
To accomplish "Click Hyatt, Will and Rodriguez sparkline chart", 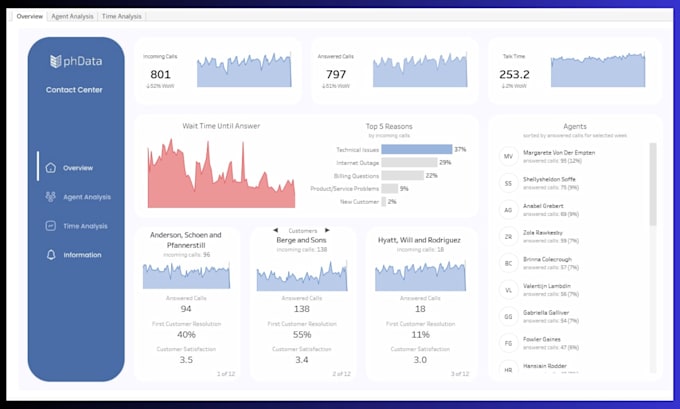I will (420, 276).
